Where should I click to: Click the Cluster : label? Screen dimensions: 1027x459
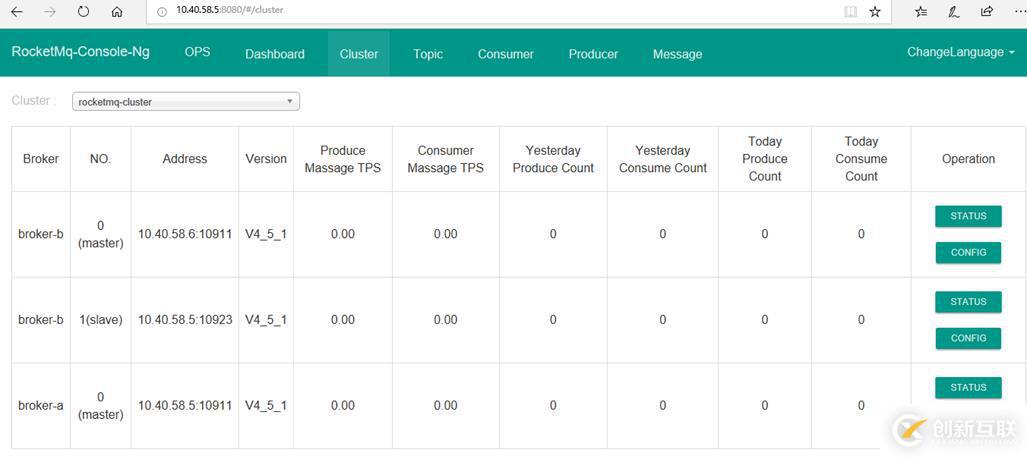pyautogui.click(x=33, y=101)
